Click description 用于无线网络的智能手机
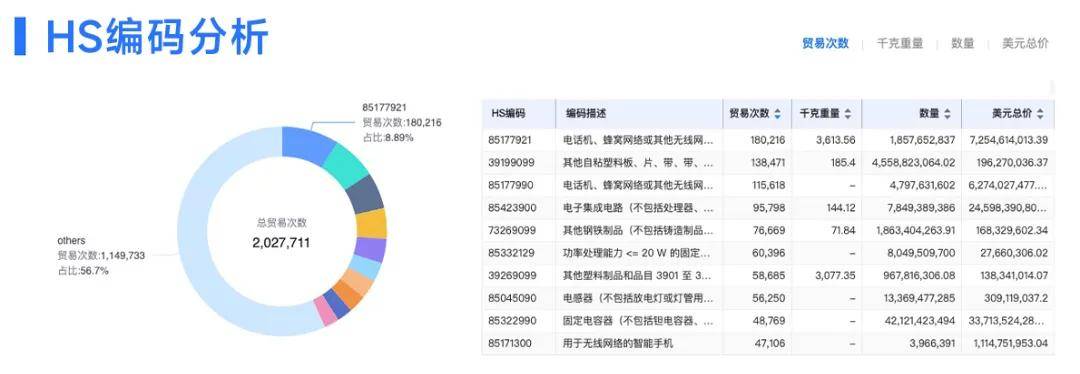The width and height of the screenshot is (1080, 374). tap(617, 343)
